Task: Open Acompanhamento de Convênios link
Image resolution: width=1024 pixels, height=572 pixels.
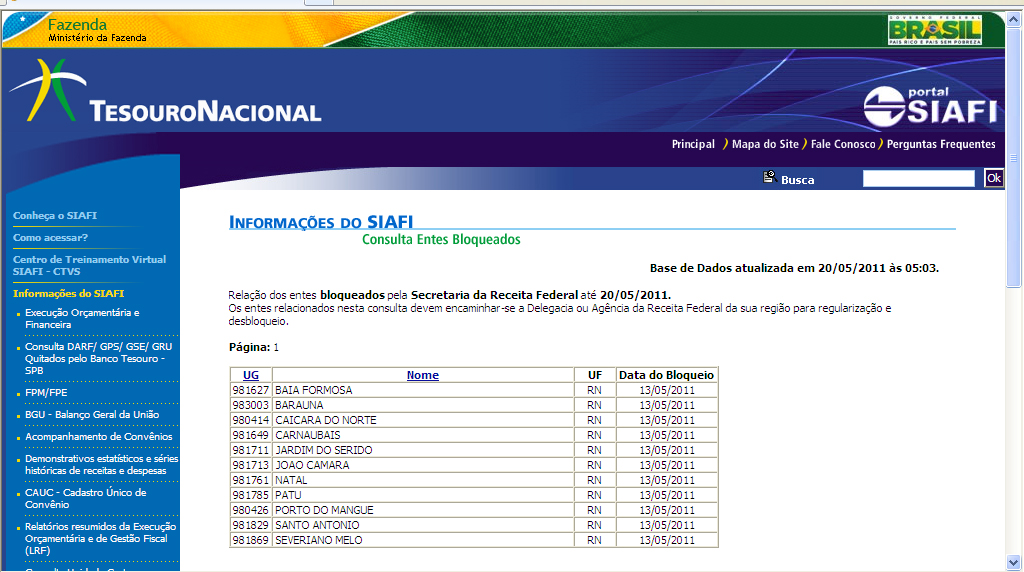Action: pyautogui.click(x=99, y=437)
